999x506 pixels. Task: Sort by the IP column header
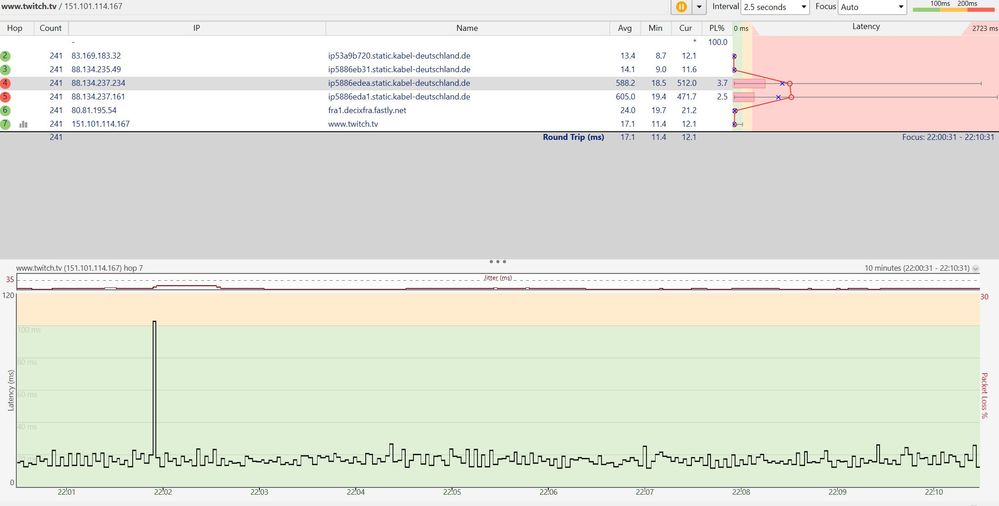[197, 28]
